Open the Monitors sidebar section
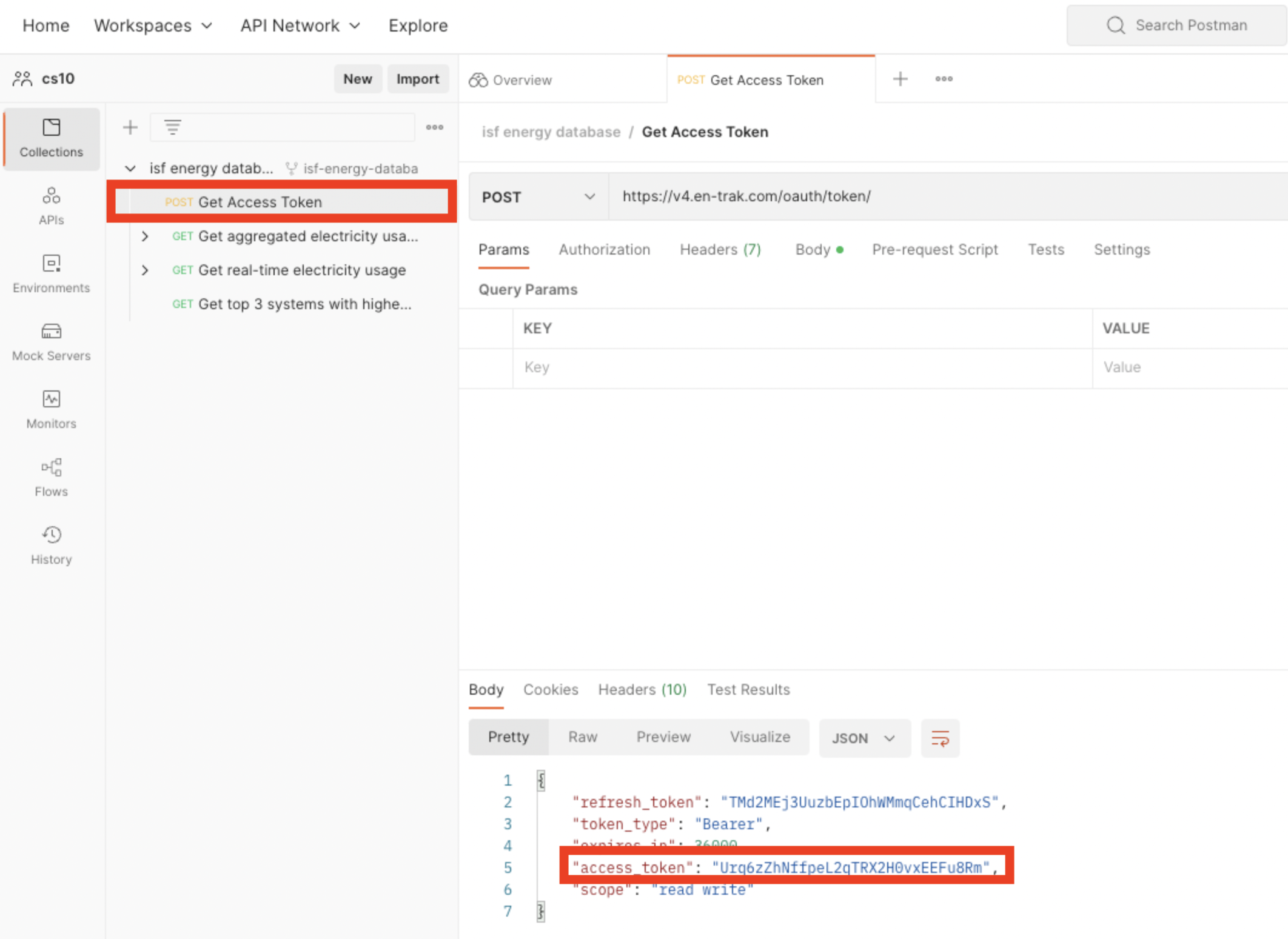Viewport: 1288px width, 939px height. tap(51, 410)
